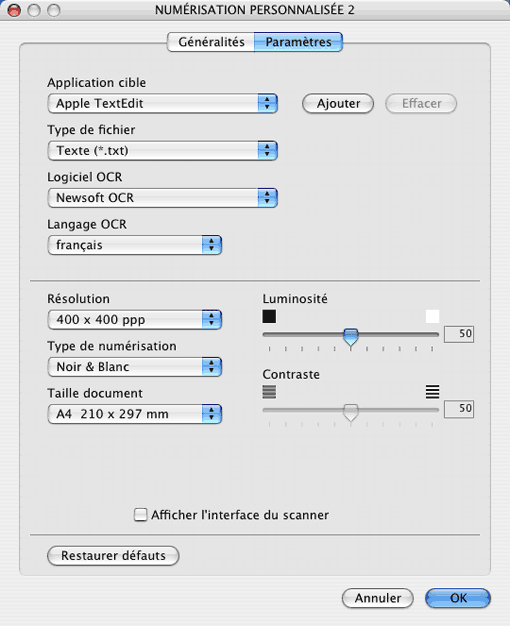The width and height of the screenshot is (510, 626).
Task: Enable Afficher l'interface du scanner checkbox
Action: [140, 515]
